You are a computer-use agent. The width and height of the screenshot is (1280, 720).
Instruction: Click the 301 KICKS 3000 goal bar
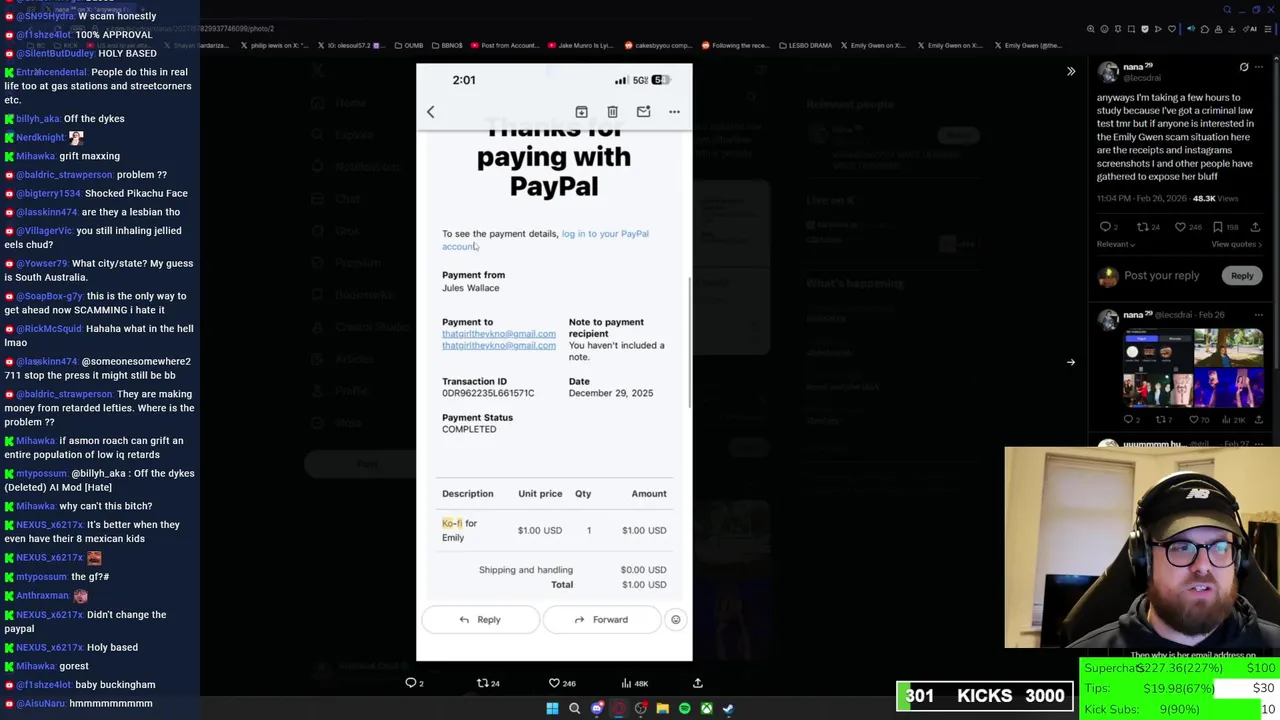[985, 696]
